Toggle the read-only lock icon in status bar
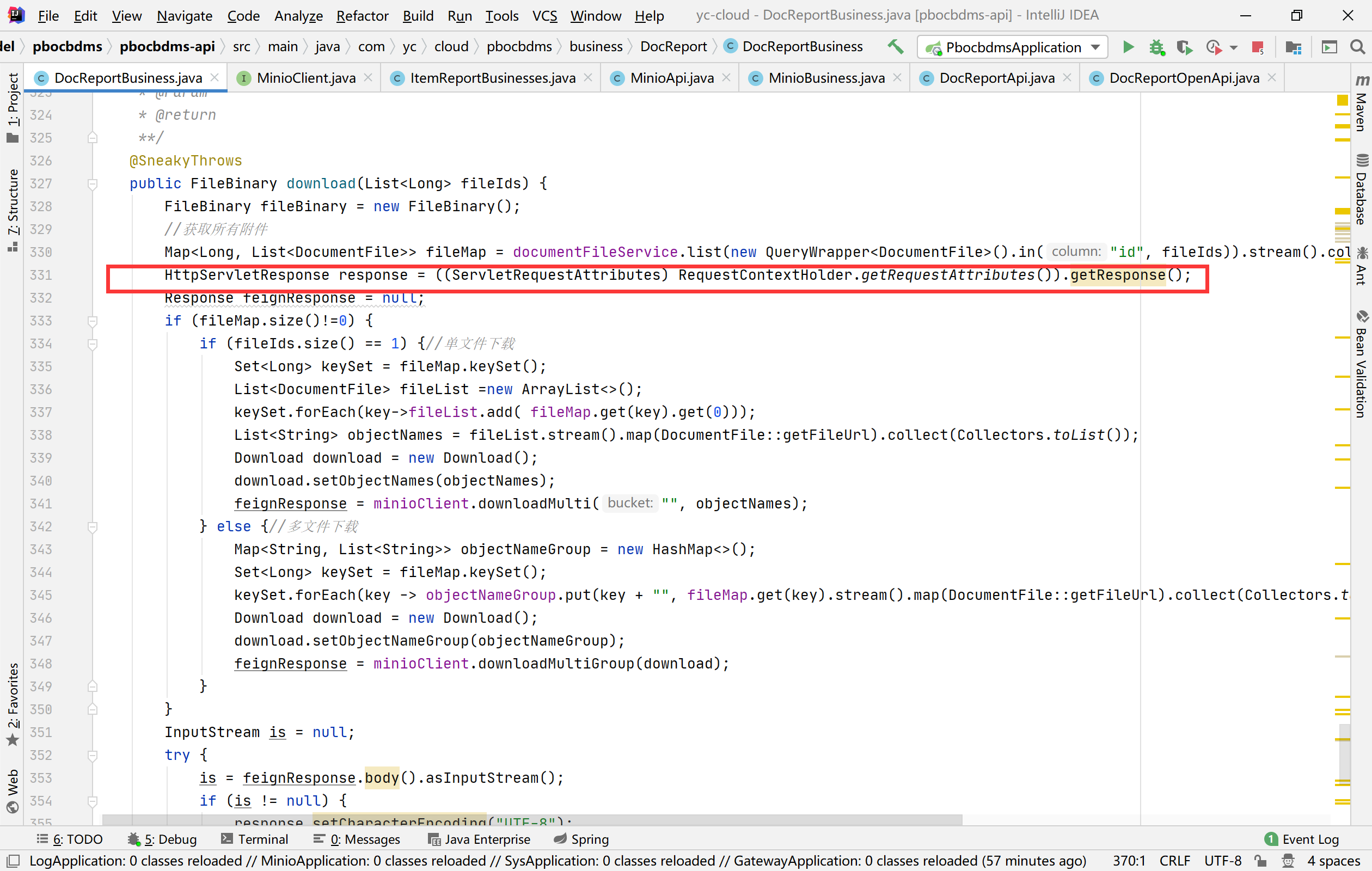This screenshot has width=1372, height=871. [1260, 861]
